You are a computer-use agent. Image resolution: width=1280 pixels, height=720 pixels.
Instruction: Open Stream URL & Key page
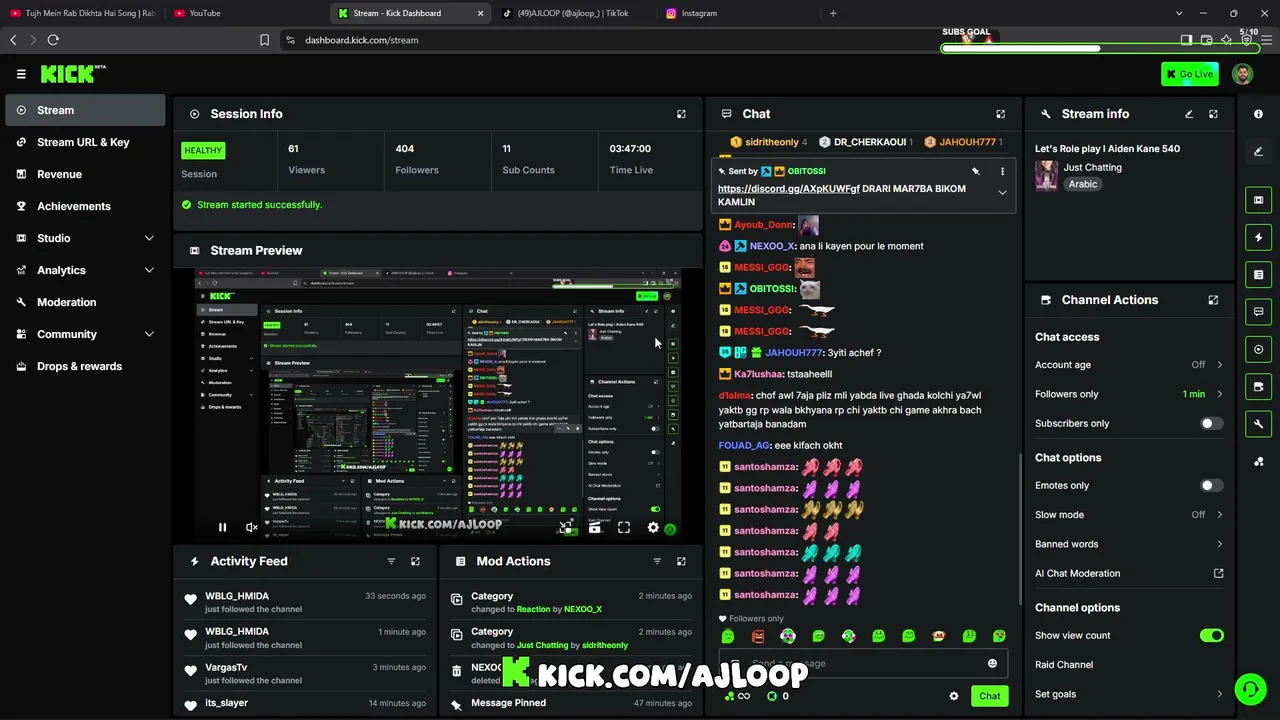tap(85, 142)
